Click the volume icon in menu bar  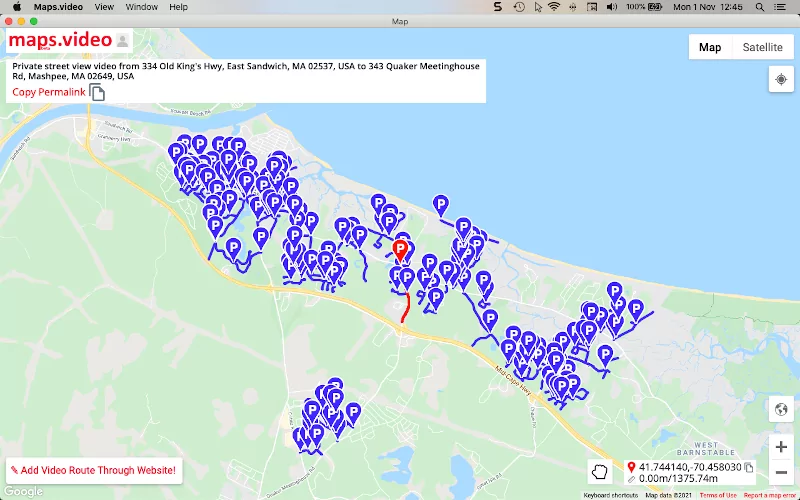coord(612,7)
